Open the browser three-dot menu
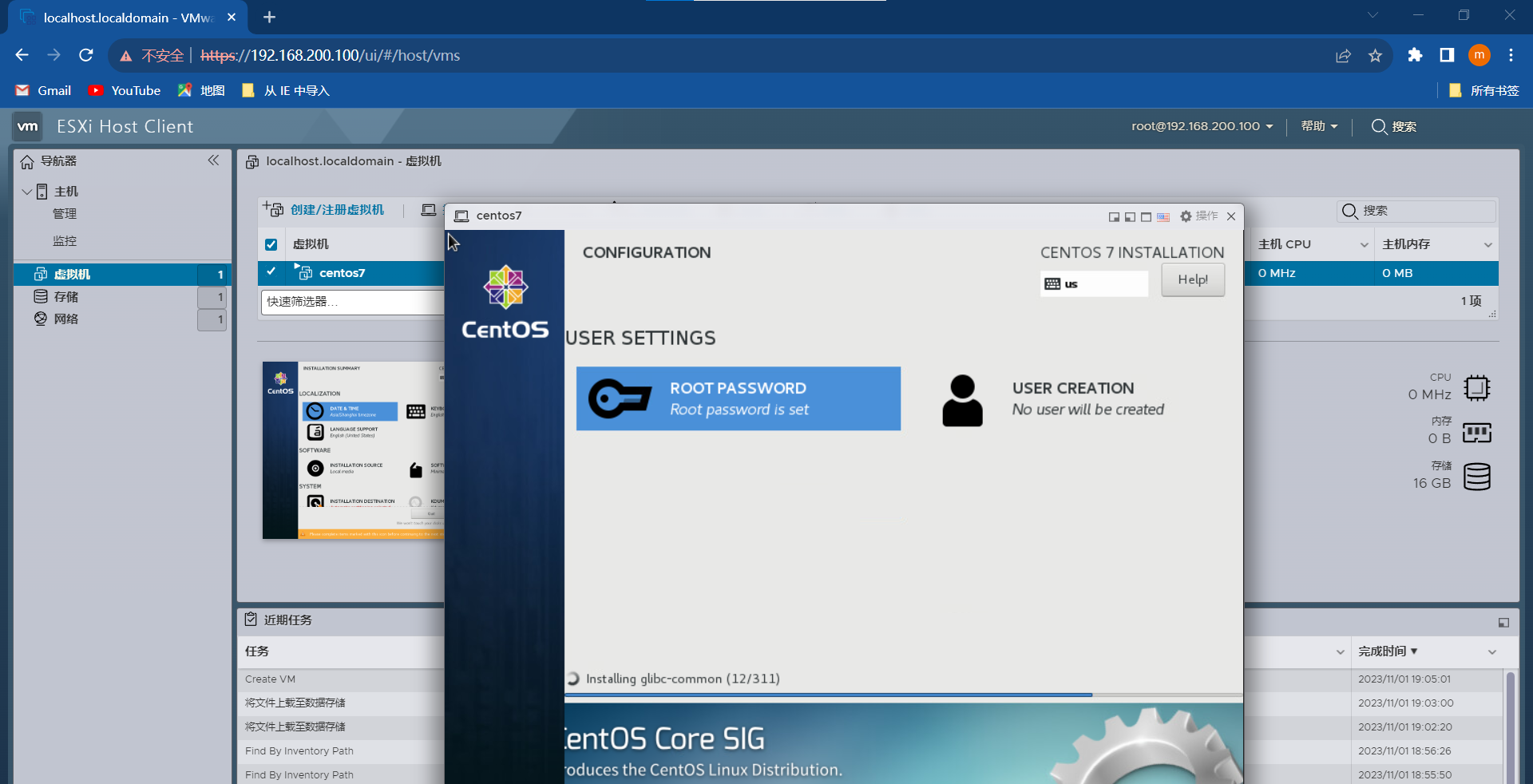This screenshot has height=784, width=1533. point(1511,55)
